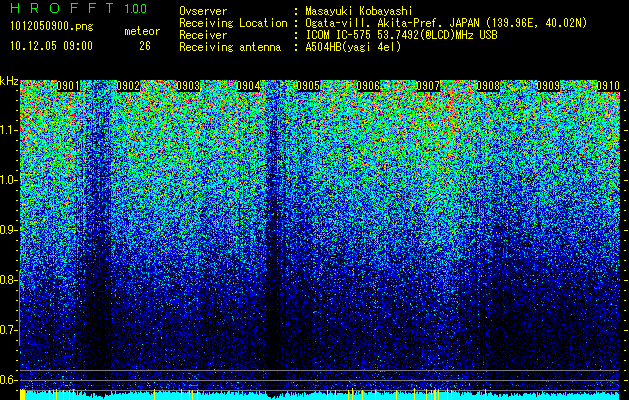The width and height of the screenshot is (629, 400).
Task: Click the 0905 time marker
Action: coord(308,86)
